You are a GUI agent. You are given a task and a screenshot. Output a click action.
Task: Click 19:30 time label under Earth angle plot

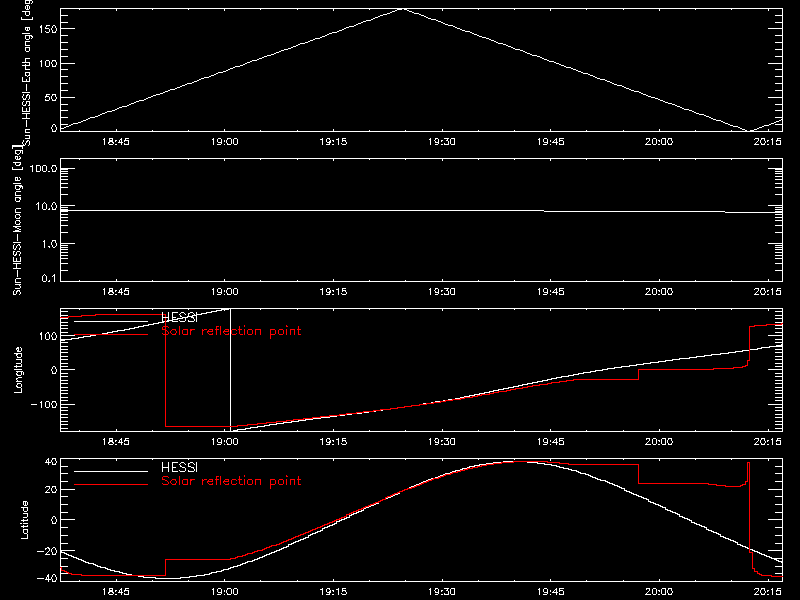[x=442, y=142]
